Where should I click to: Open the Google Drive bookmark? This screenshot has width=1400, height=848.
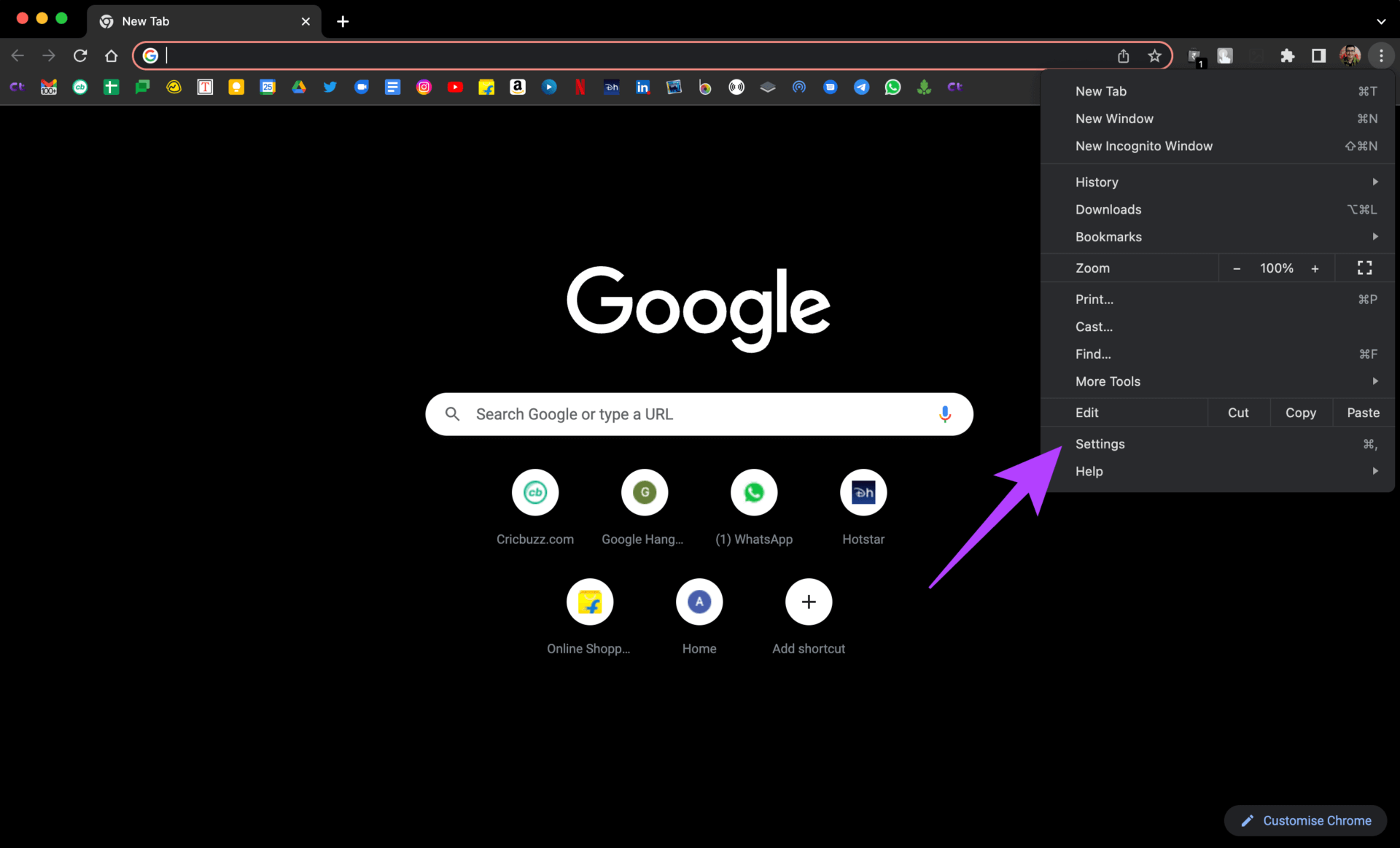click(299, 87)
